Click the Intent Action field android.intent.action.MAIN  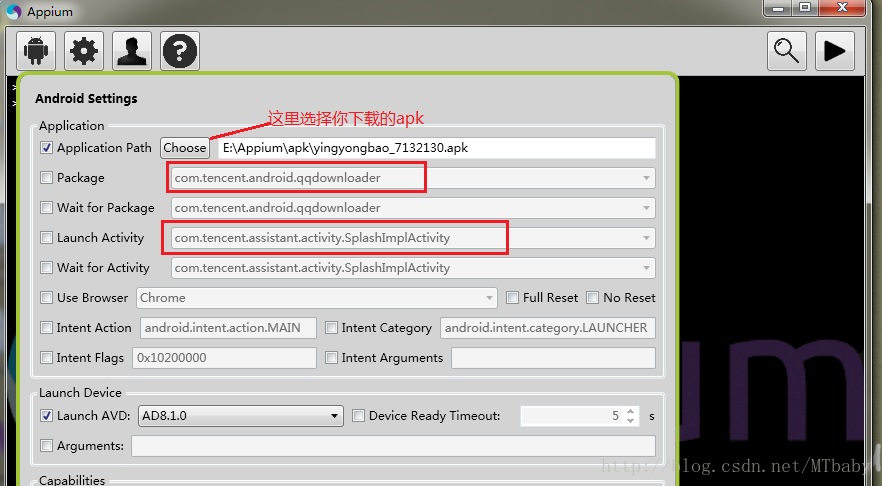(228, 328)
